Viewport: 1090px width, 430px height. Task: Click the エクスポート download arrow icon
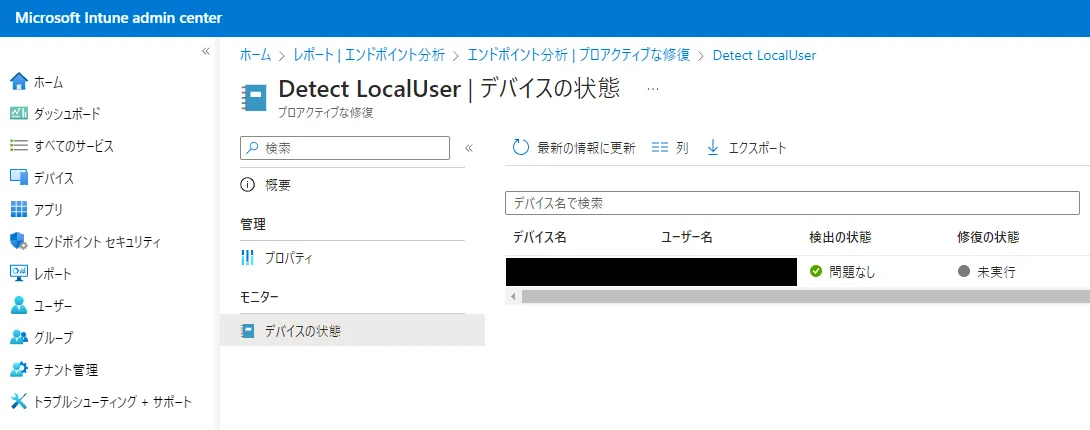click(713, 147)
